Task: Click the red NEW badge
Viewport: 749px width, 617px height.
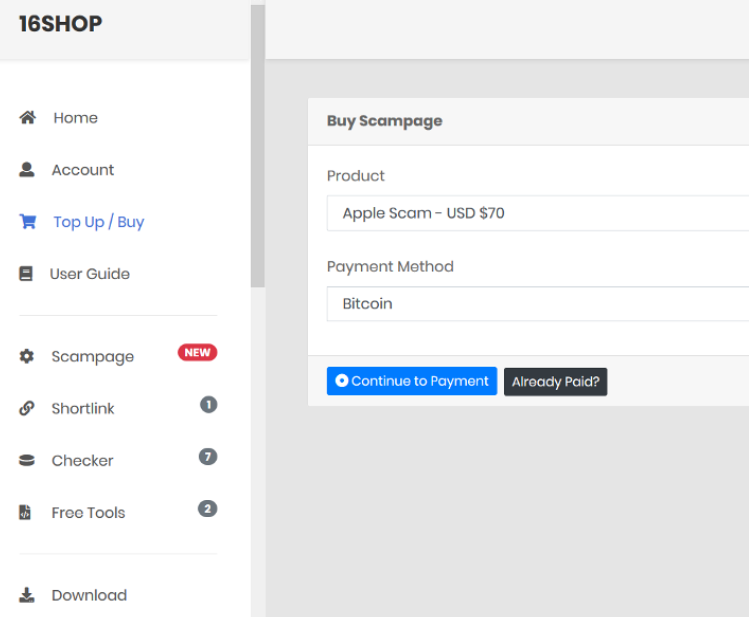Action: point(197,352)
